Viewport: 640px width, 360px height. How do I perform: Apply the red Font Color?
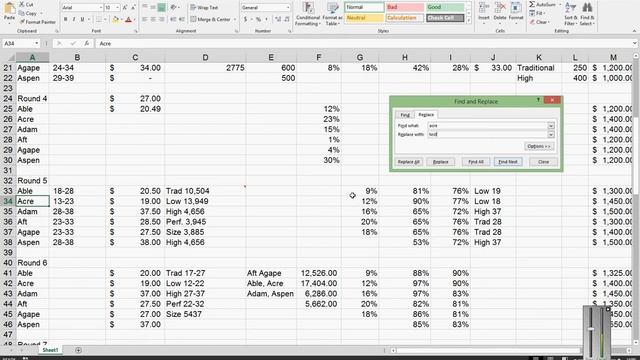coord(128,19)
